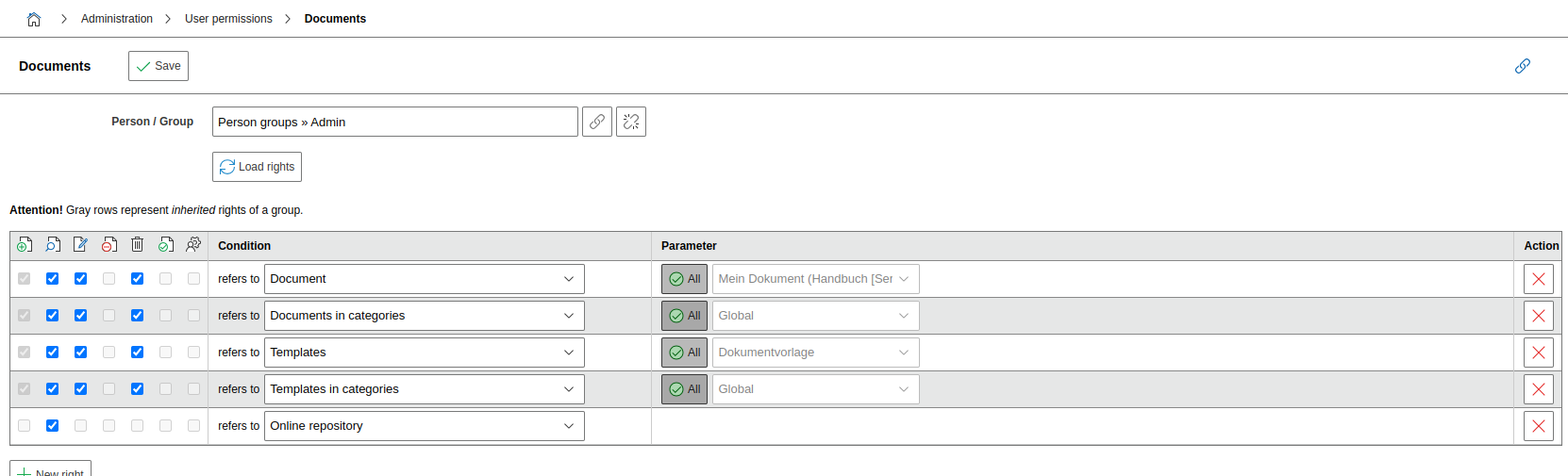The height and width of the screenshot is (476, 1568).
Task: Click the trash can column header icon
Action: coord(138,245)
